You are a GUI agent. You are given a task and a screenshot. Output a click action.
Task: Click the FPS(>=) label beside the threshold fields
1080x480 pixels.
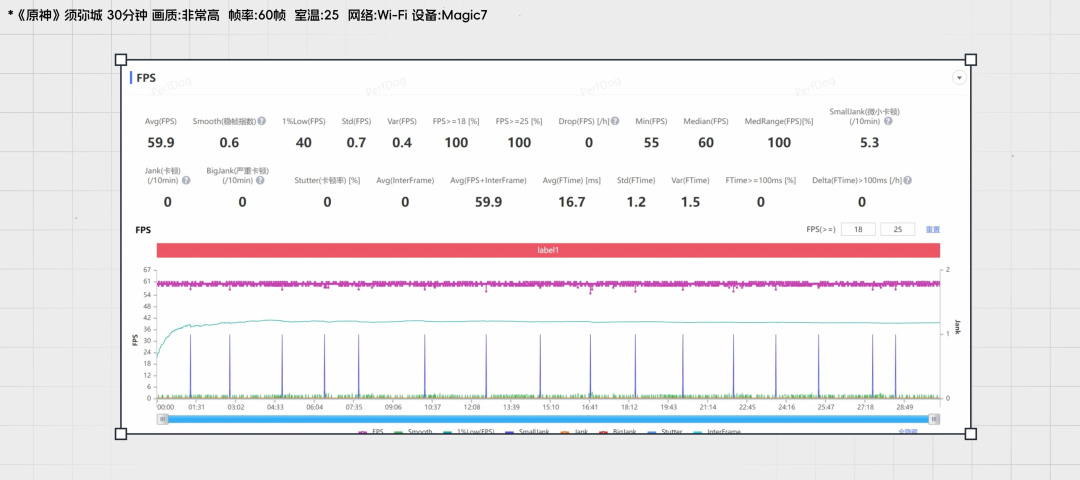(821, 229)
